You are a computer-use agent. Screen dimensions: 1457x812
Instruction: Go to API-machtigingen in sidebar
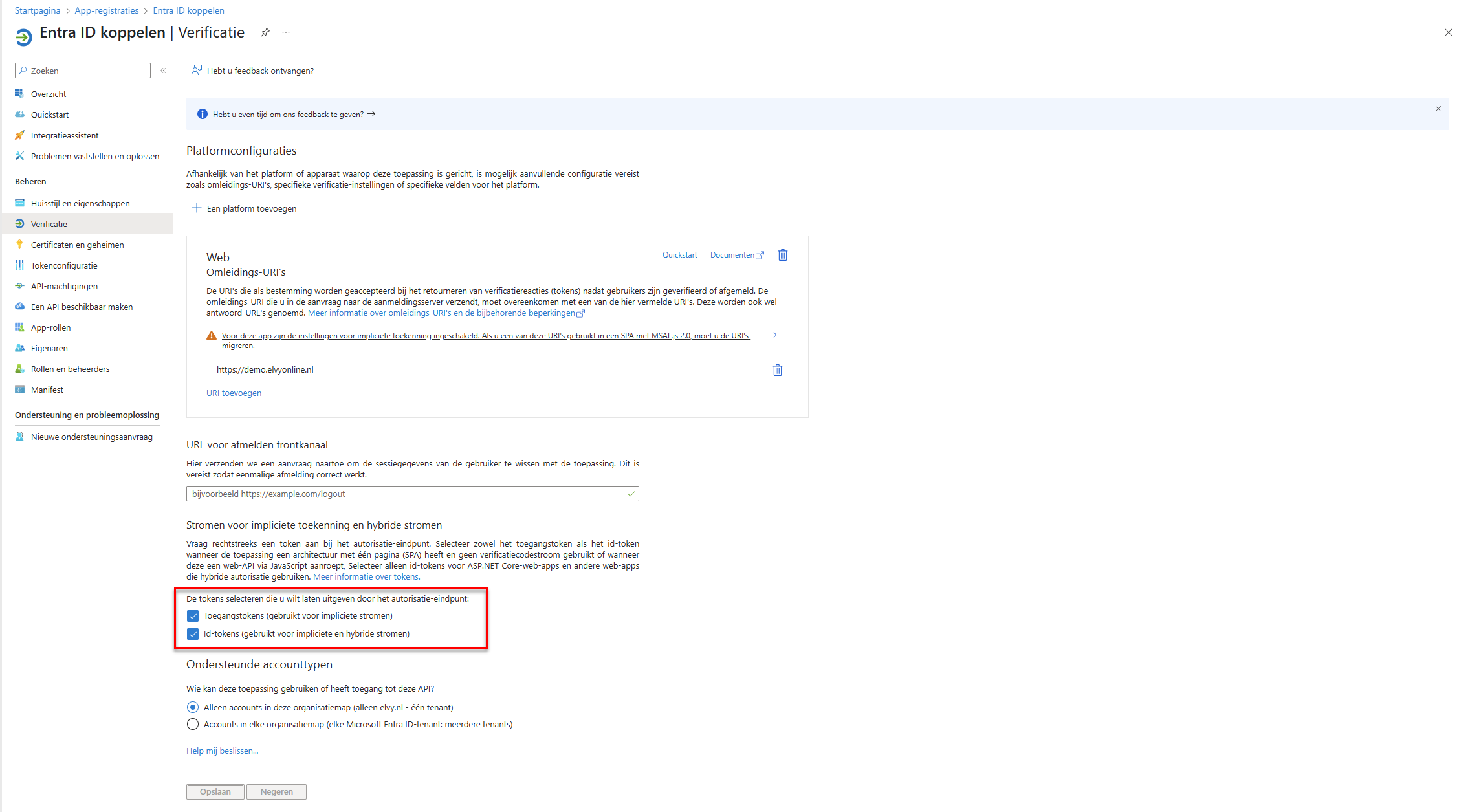click(64, 286)
